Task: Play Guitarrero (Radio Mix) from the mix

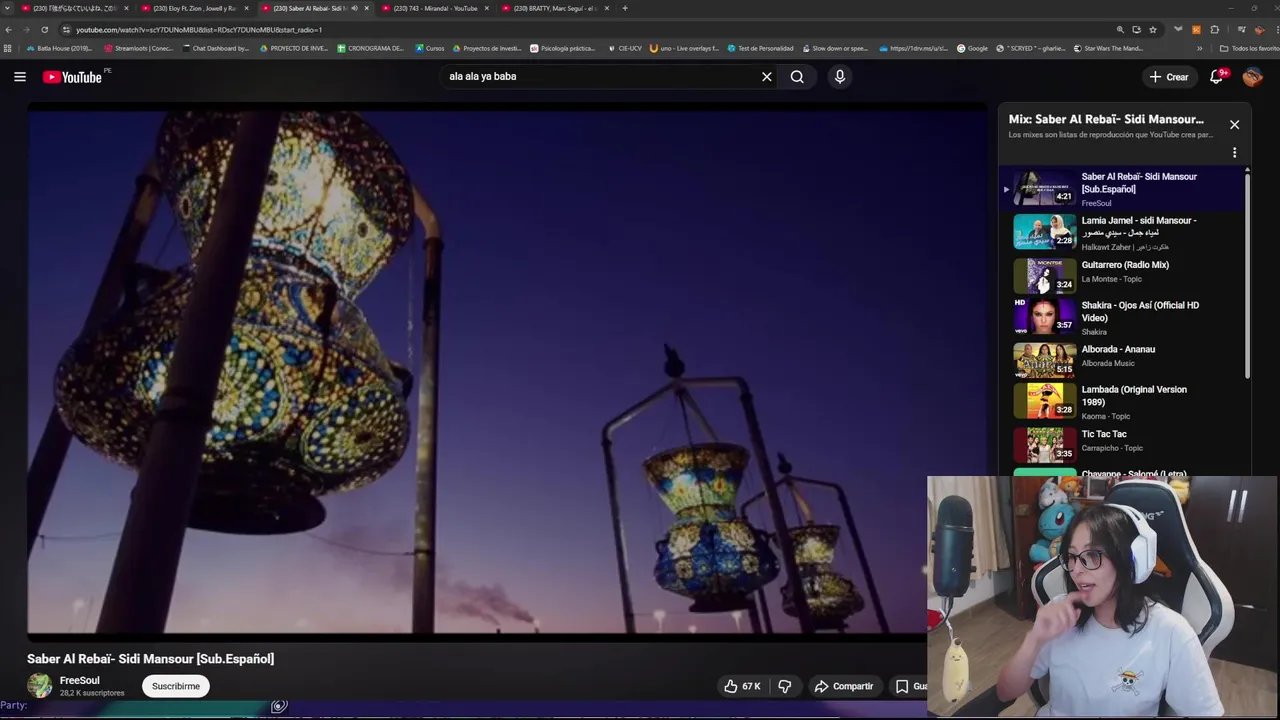Action: [x=1122, y=275]
